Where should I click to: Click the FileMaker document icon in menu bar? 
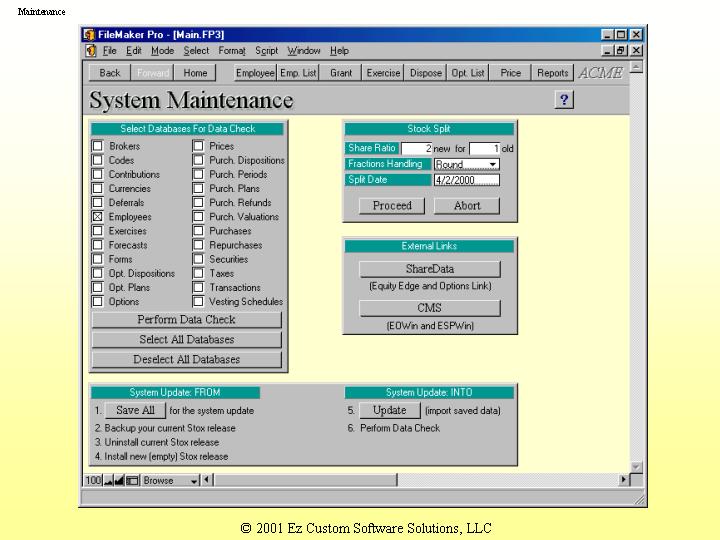coord(91,50)
